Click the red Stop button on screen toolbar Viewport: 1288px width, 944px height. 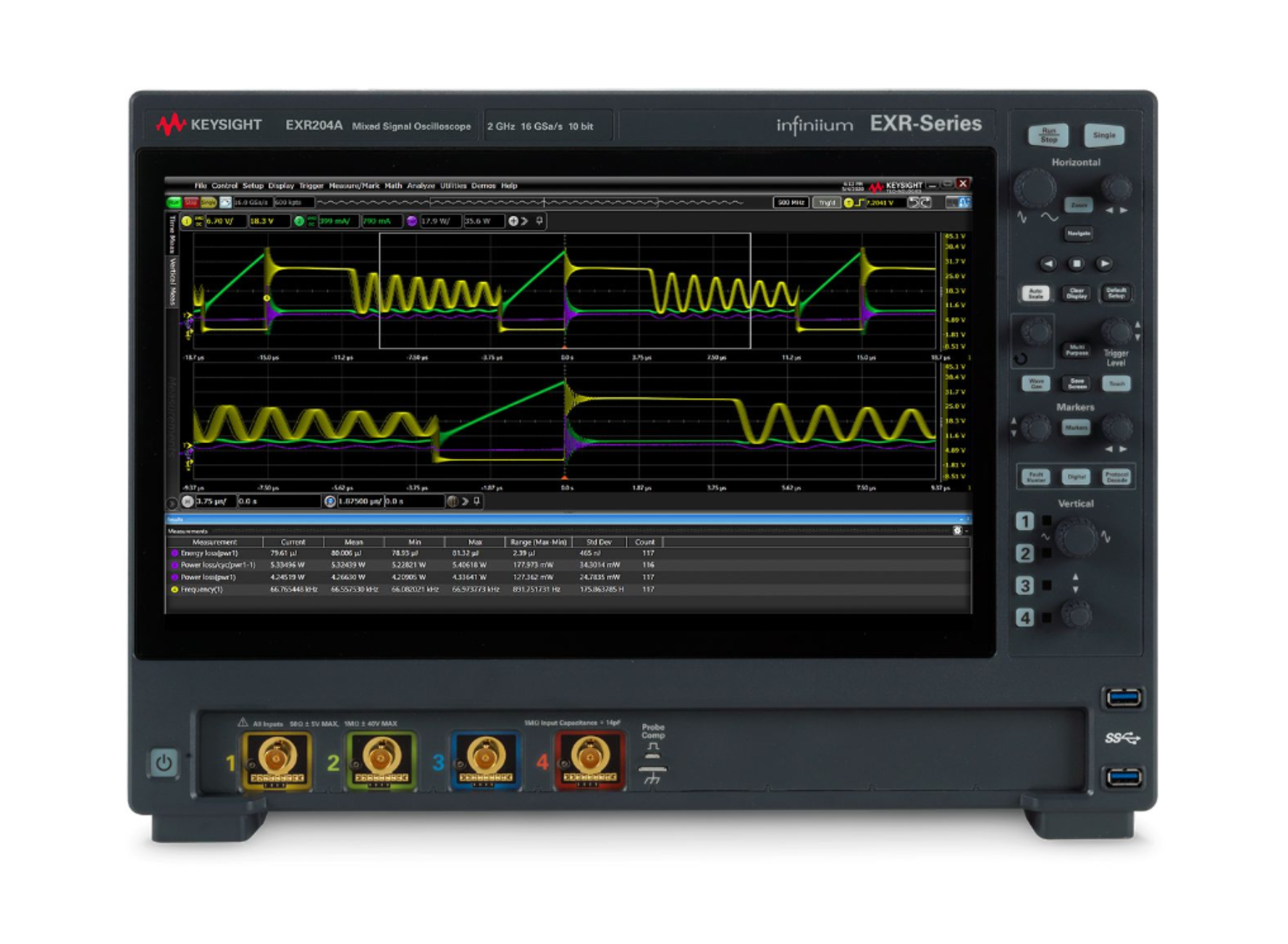click(191, 203)
